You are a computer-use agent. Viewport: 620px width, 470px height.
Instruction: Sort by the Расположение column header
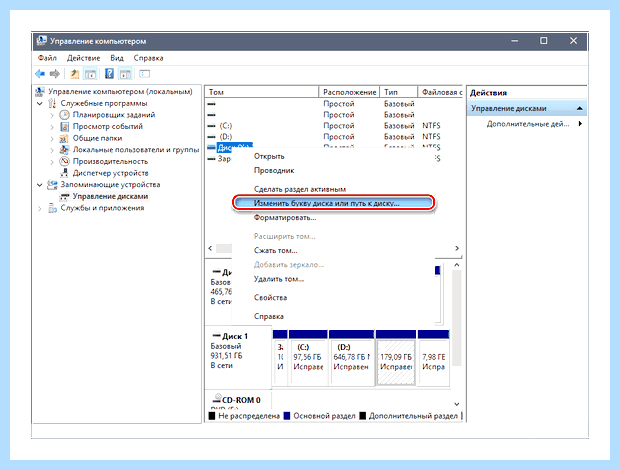coord(349,92)
